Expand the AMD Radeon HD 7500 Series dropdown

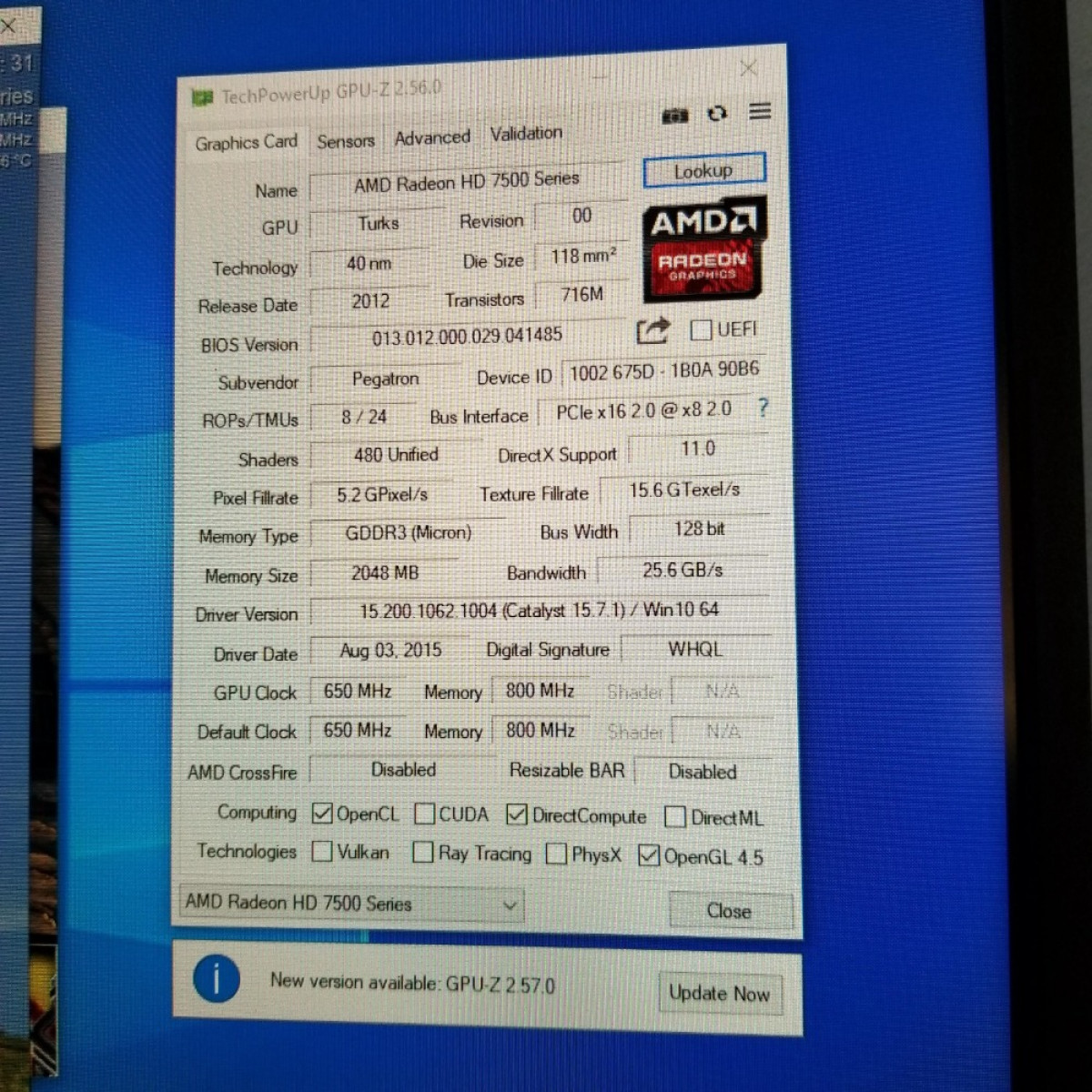[x=351, y=904]
